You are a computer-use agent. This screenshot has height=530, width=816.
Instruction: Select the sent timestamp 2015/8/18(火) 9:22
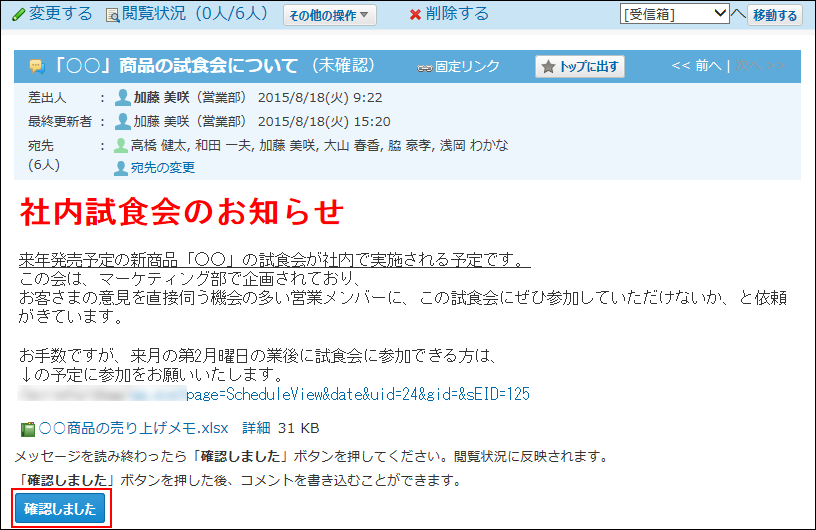320,97
